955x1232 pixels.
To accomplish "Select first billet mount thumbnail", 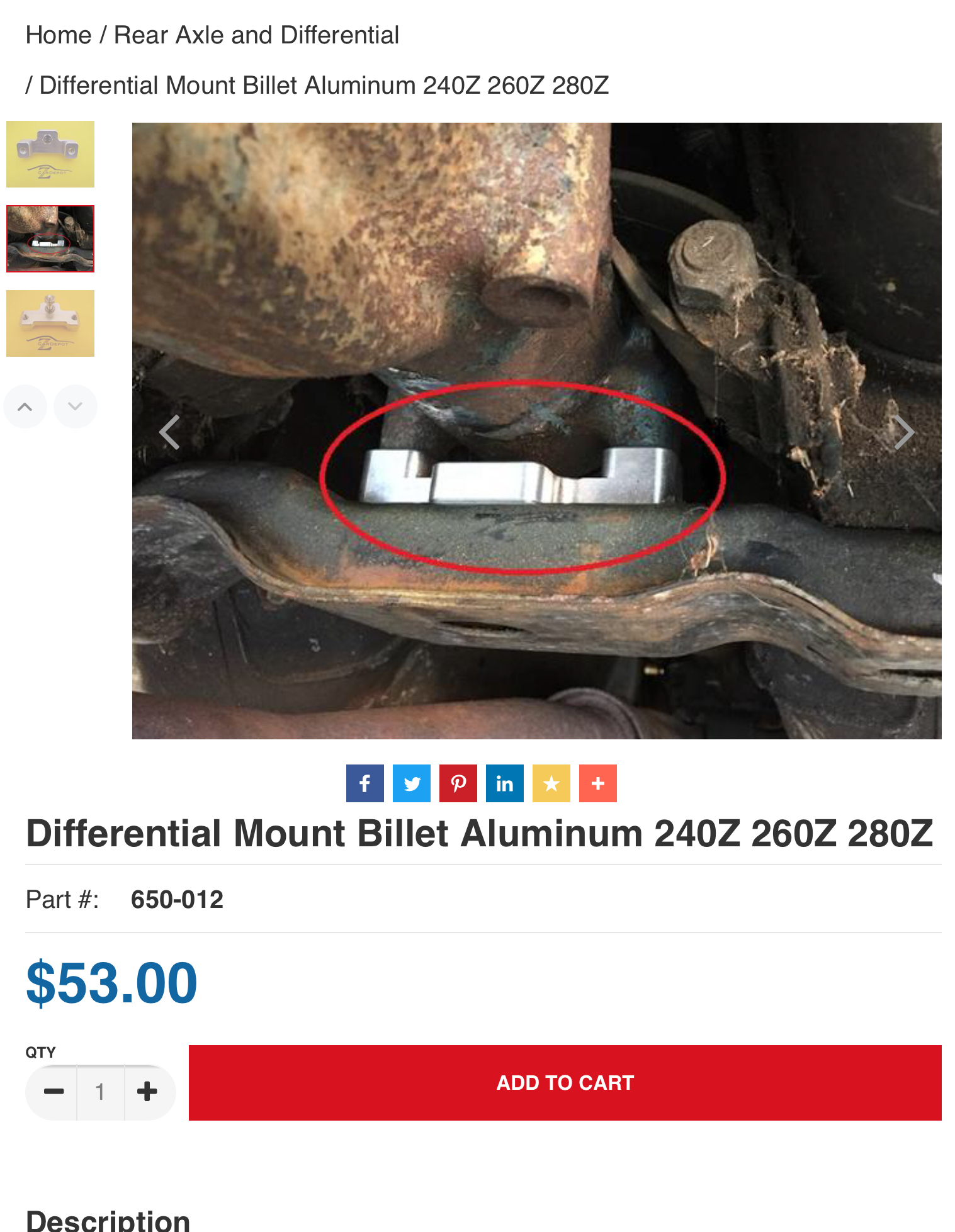I will [x=50, y=154].
